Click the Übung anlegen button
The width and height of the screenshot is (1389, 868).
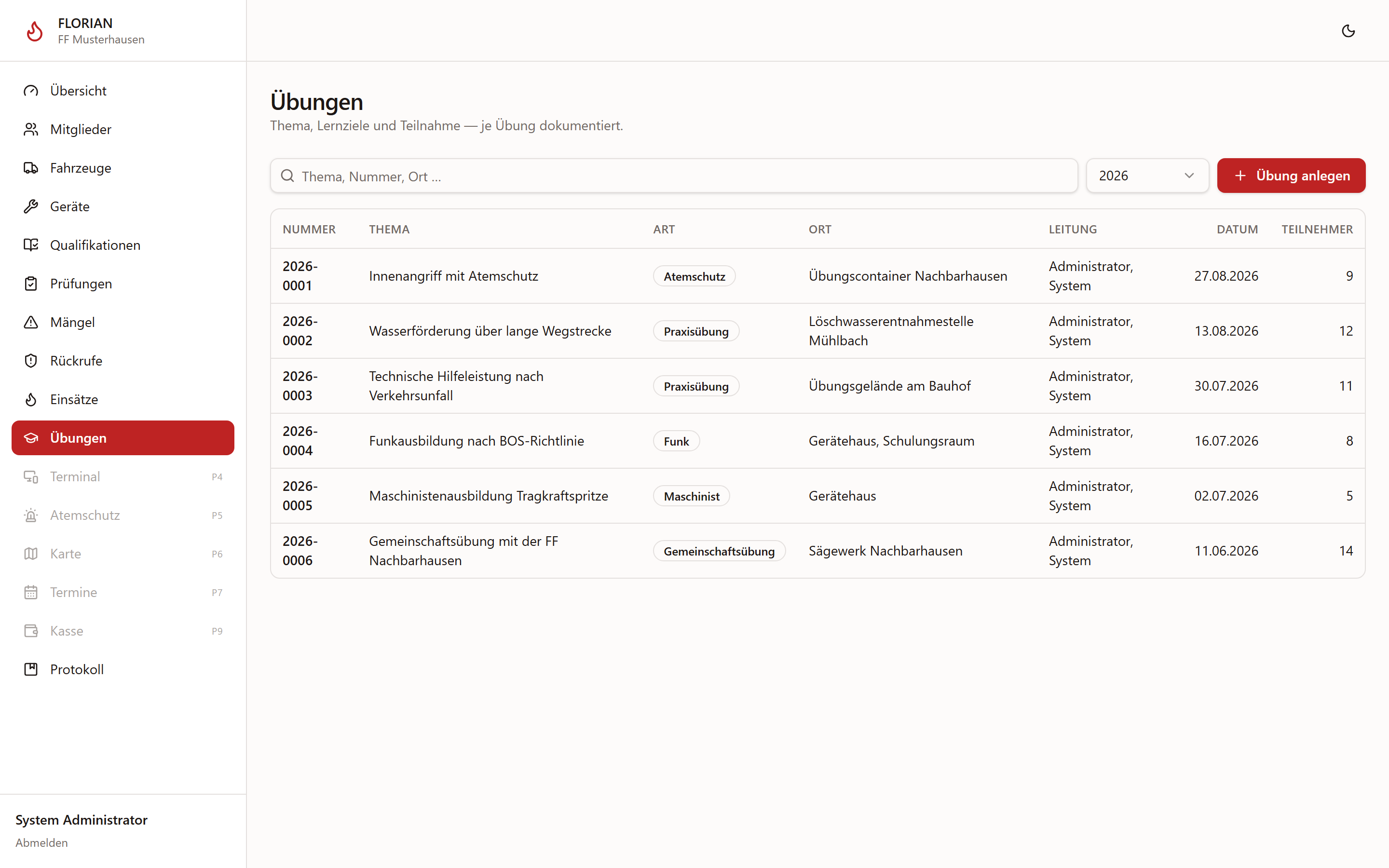point(1291,176)
